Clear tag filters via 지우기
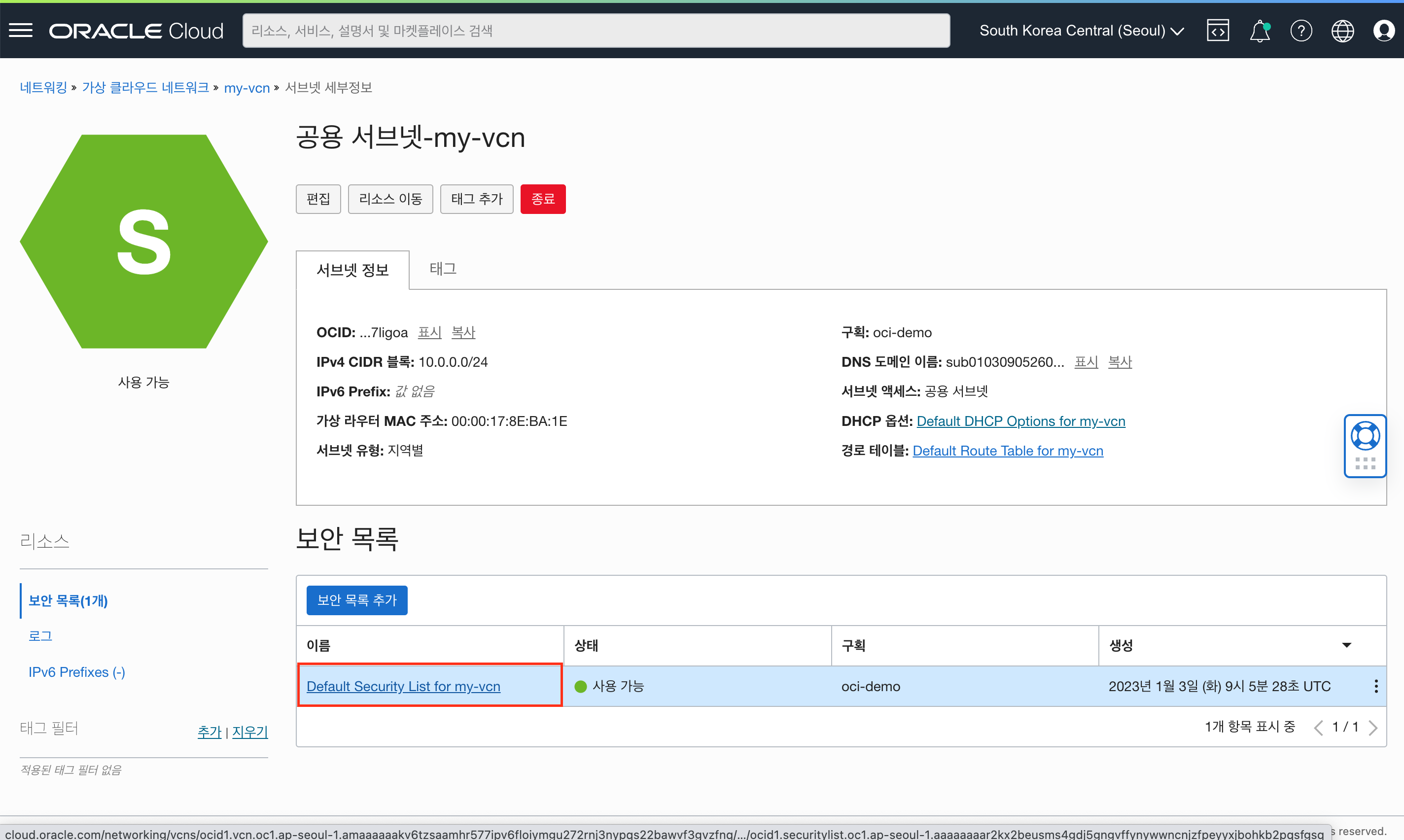The height and width of the screenshot is (840, 1404). pyautogui.click(x=250, y=732)
